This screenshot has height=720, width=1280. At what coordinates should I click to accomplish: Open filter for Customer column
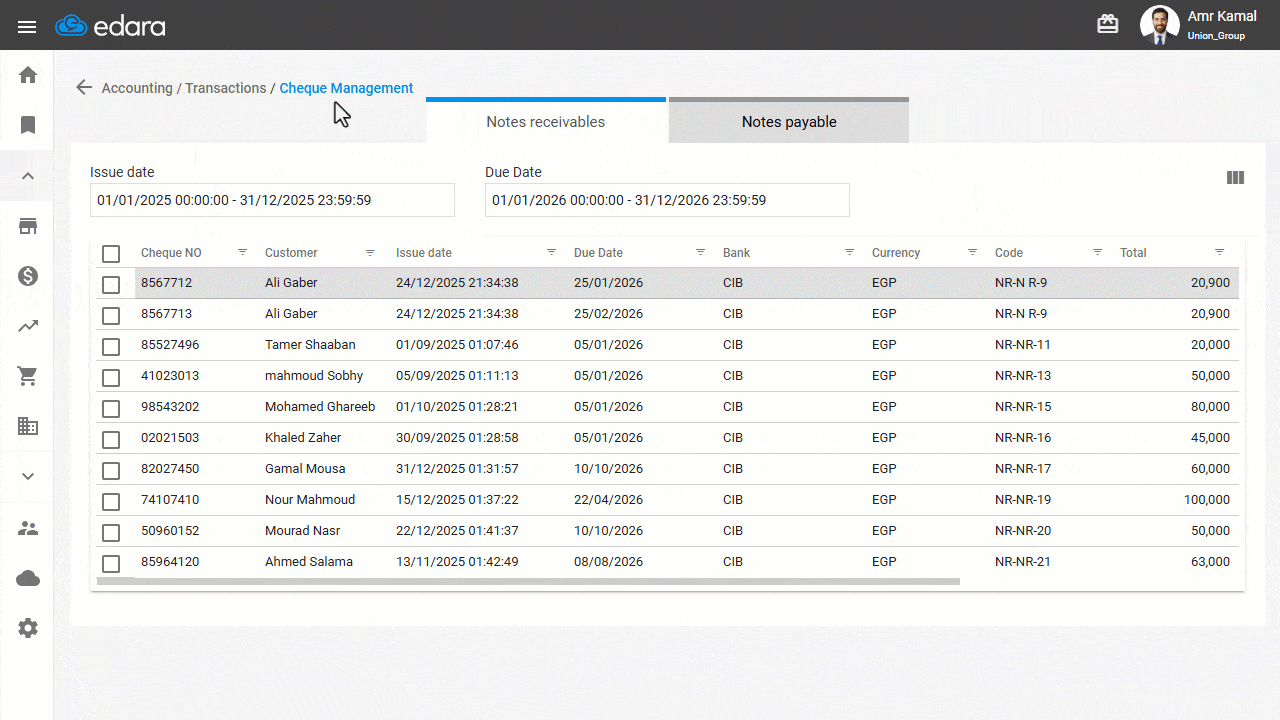pyautogui.click(x=370, y=252)
